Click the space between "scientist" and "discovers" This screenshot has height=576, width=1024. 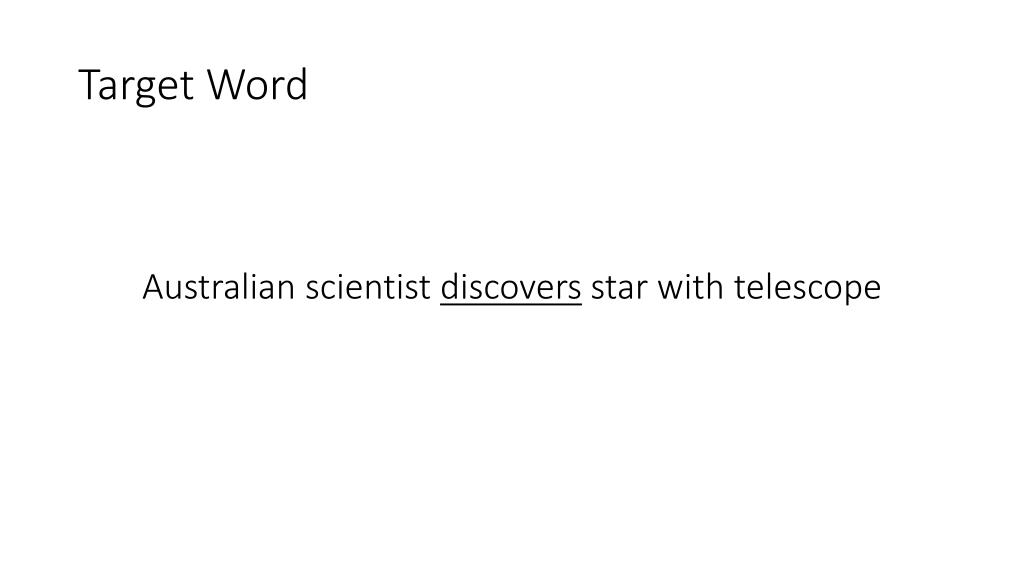pyautogui.click(x=436, y=287)
